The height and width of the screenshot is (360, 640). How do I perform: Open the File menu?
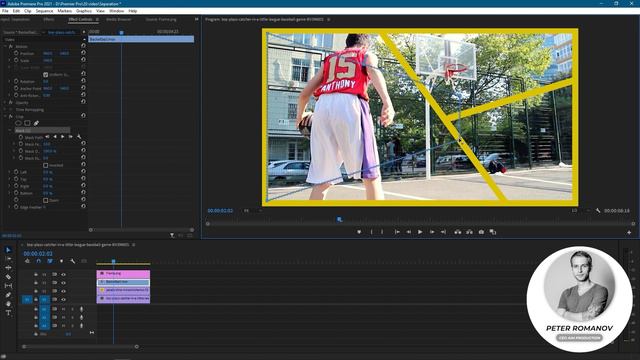(5, 11)
